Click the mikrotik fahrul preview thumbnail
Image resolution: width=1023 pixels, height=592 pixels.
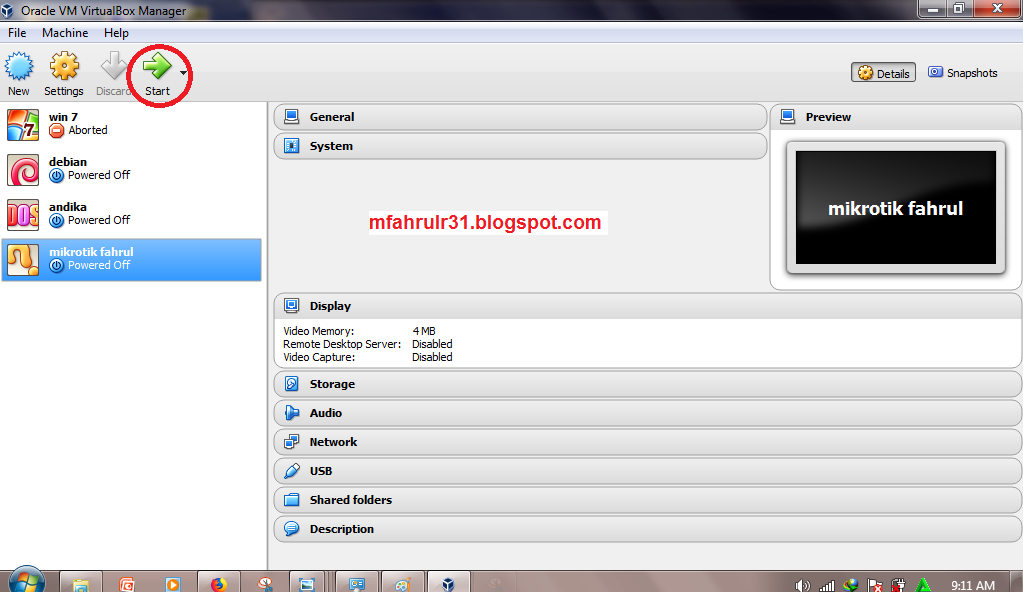point(896,208)
